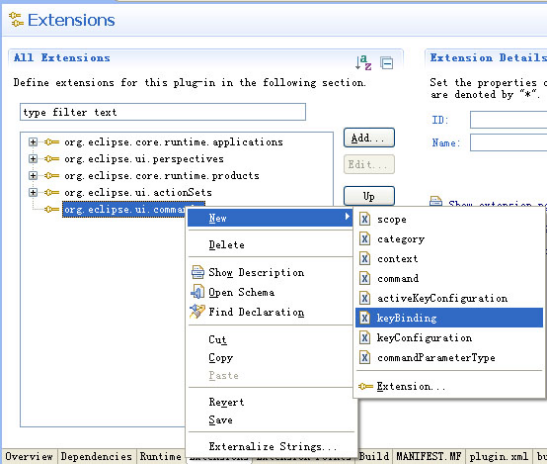
Task: Switch to the Dependencies tab
Action: point(96,456)
